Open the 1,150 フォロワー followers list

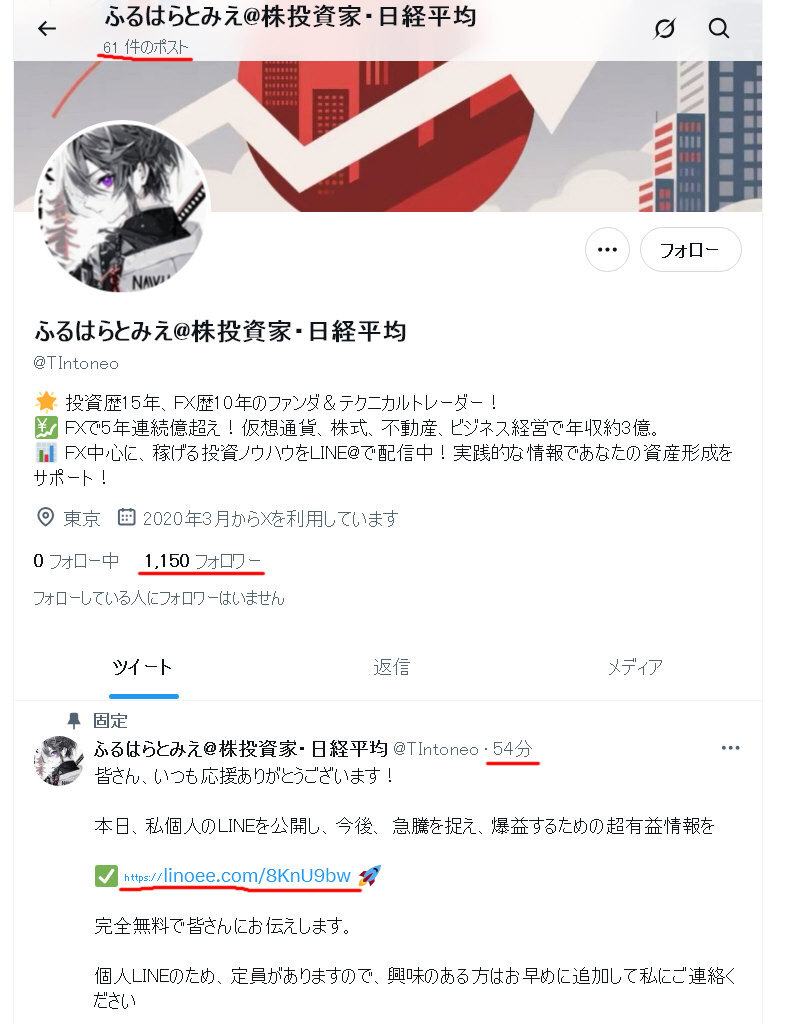(x=202, y=561)
